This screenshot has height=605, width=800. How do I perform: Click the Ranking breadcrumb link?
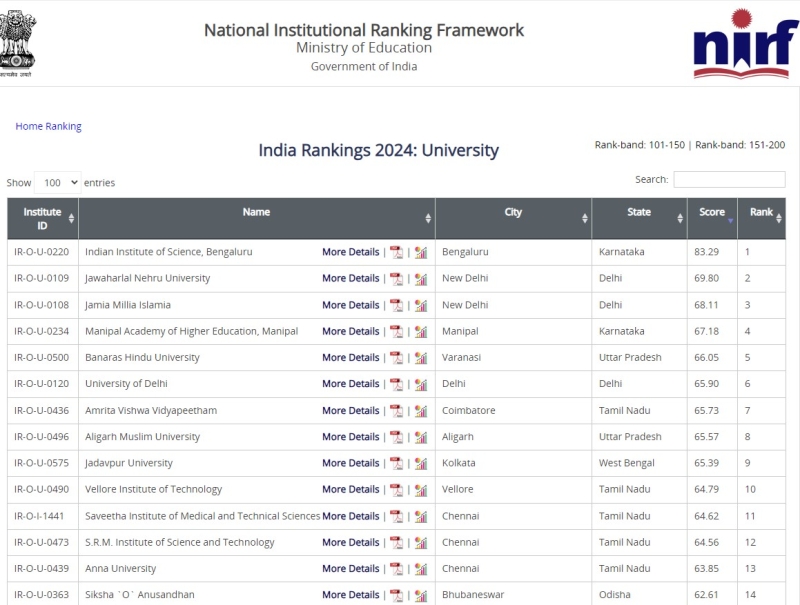(63, 127)
